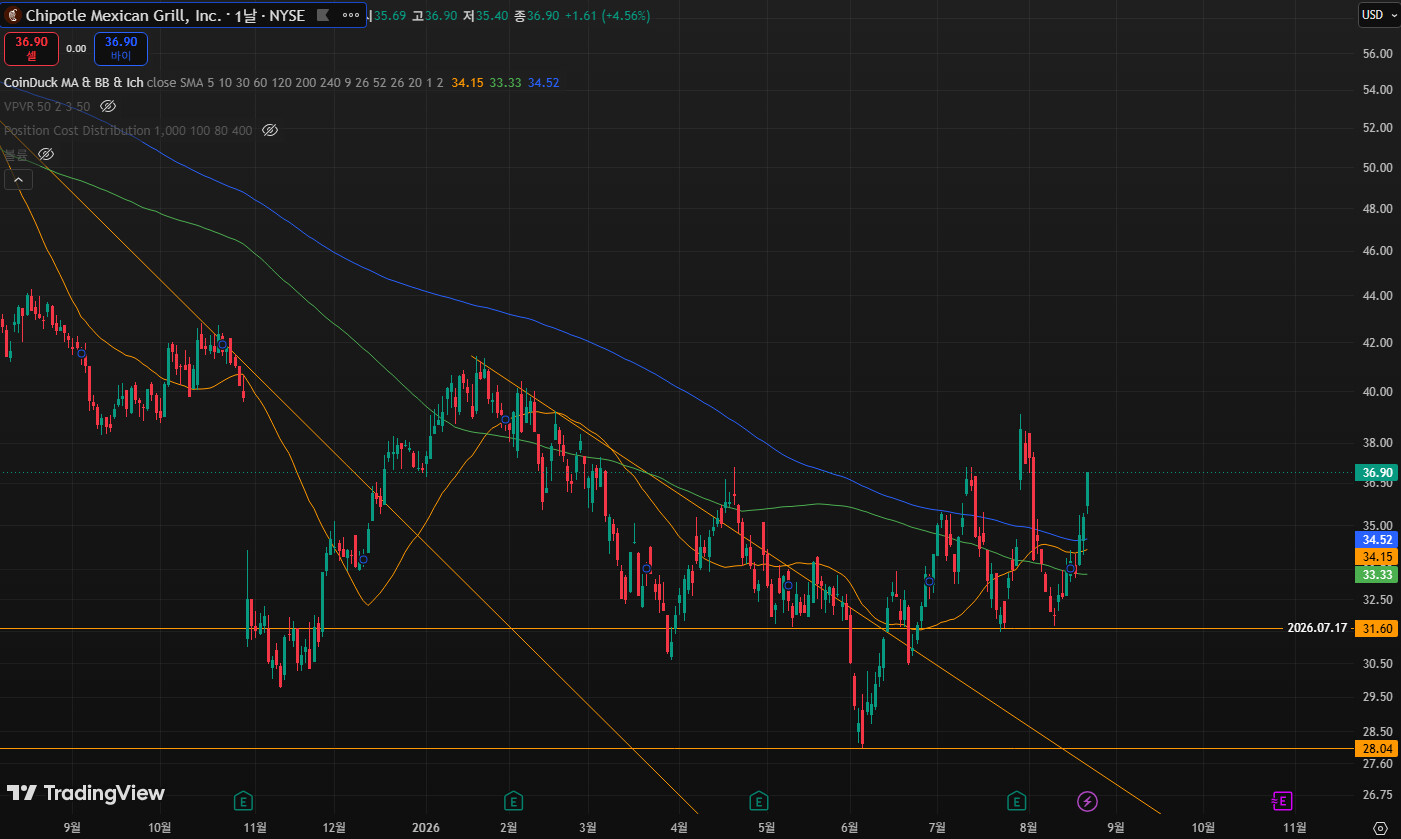Click the orange 28.04 horizontal line price label
Screen dimensions: 1401x839
(x=1377, y=748)
